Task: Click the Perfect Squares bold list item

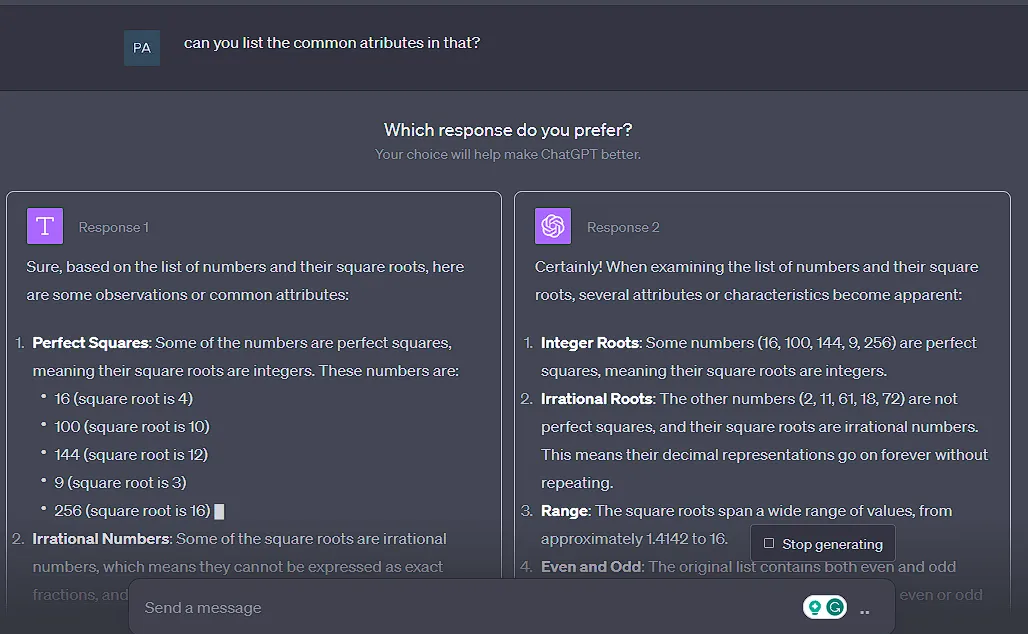Action: click(91, 342)
